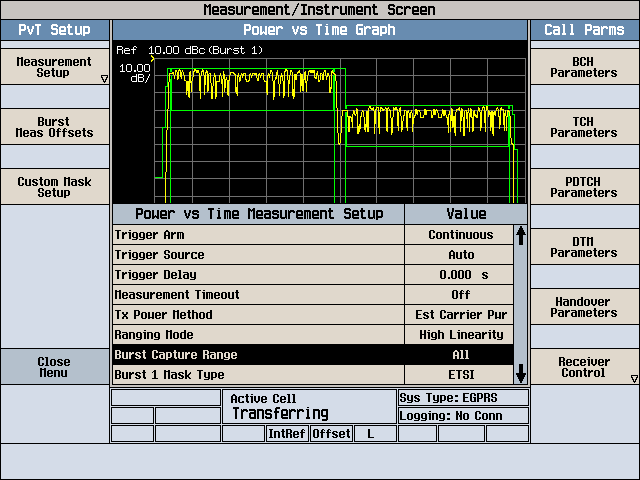Click the Value column header
The image size is (640, 480).
[x=466, y=214]
